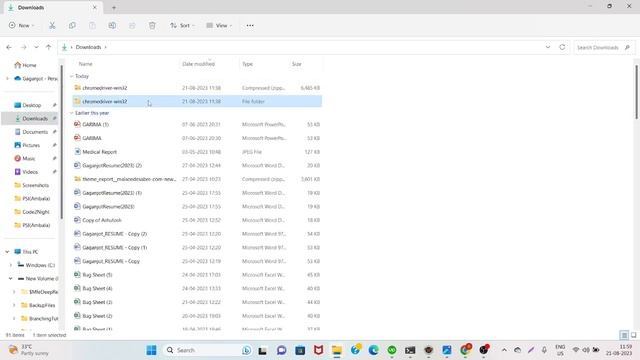Sort by the Type column header

264,64
